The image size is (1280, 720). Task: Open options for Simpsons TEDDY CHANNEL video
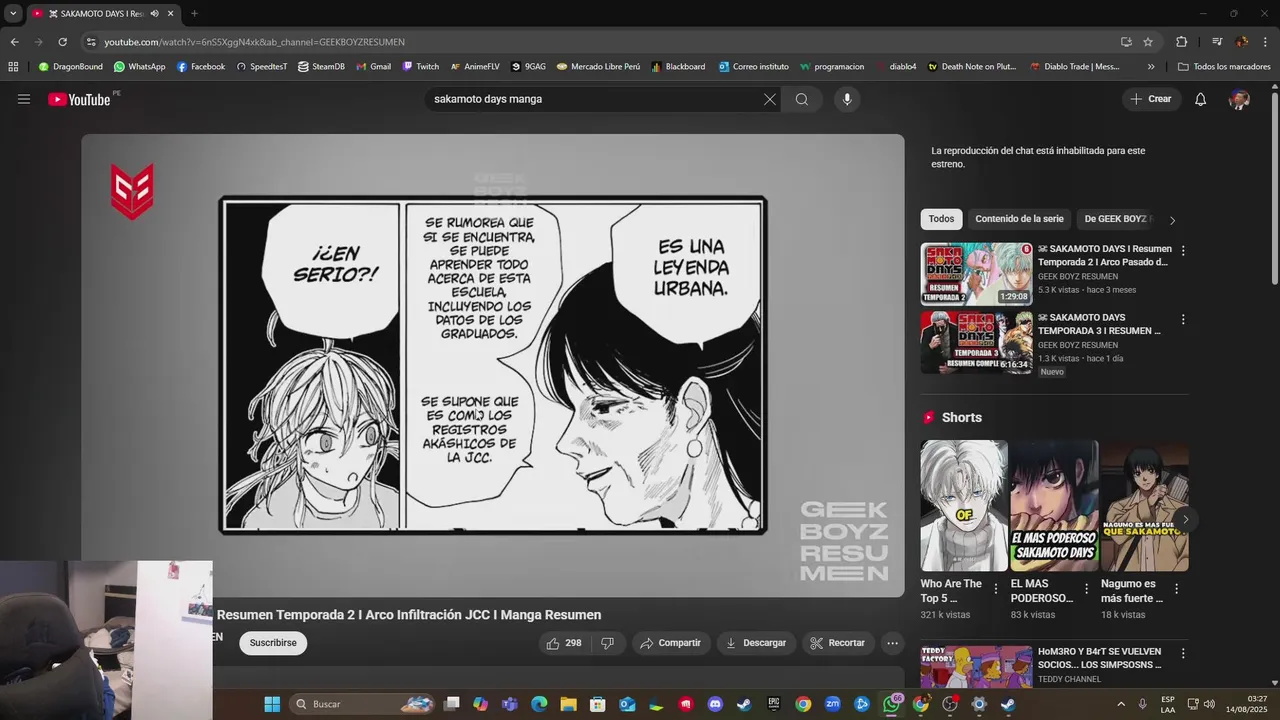point(1183,654)
